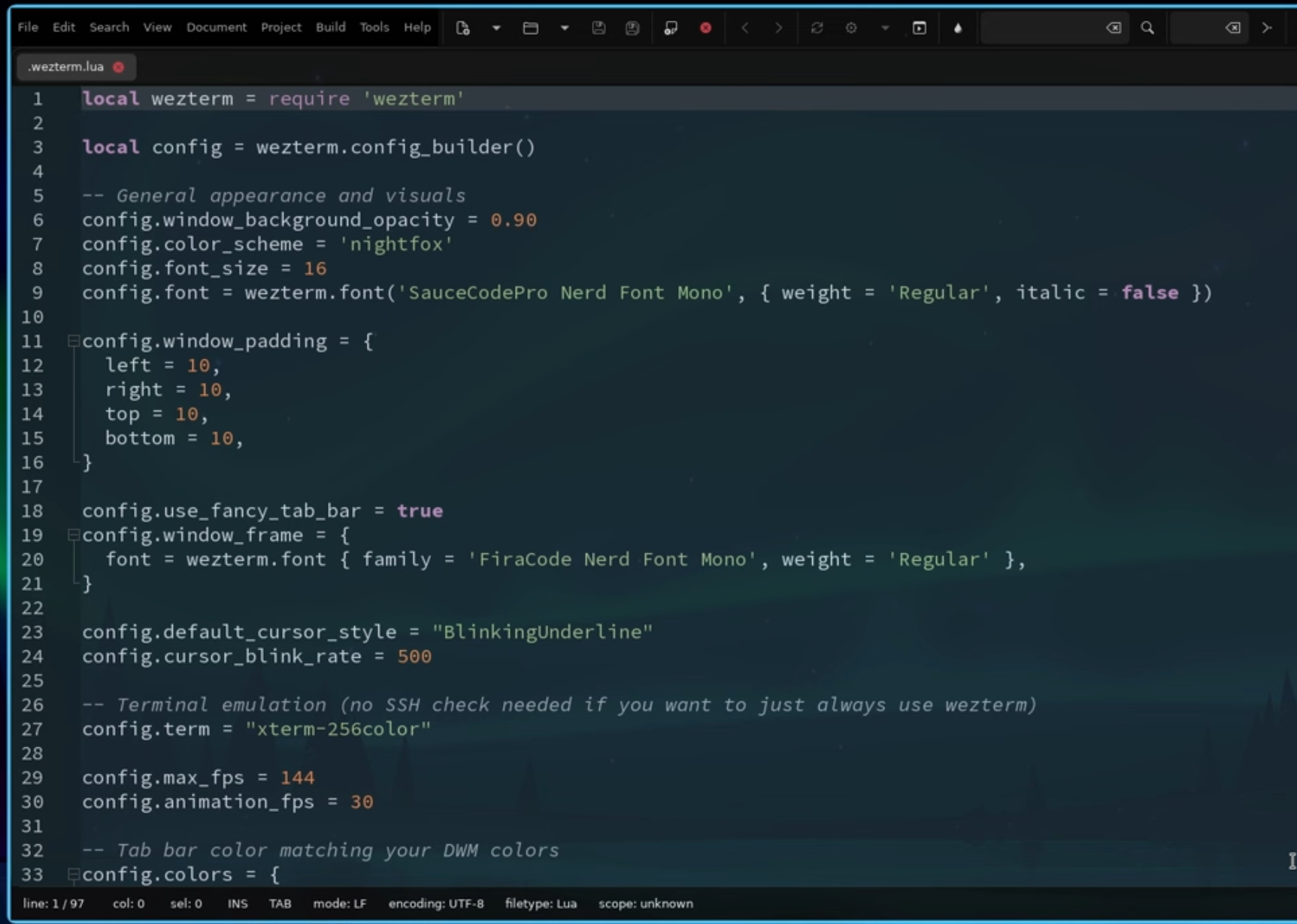Open the Tools menu

[x=374, y=27]
